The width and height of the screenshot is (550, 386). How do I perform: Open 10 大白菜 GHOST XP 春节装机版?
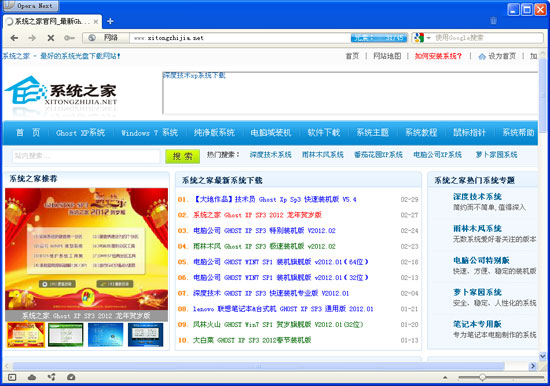252,340
